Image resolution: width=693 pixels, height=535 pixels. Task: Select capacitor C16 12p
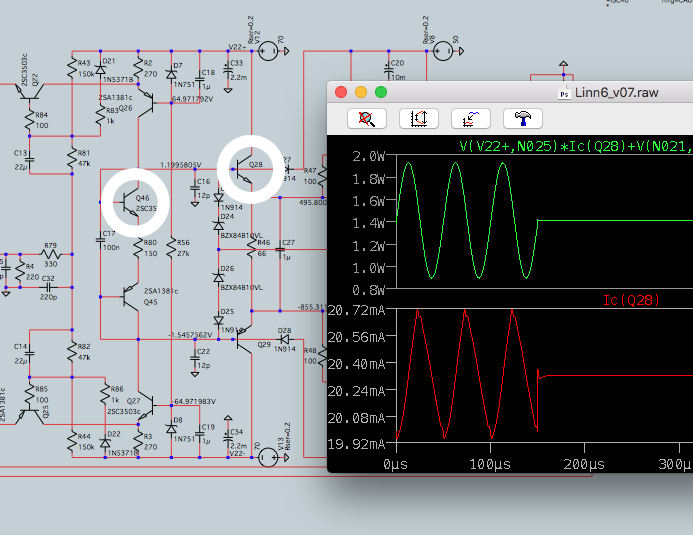(195, 188)
